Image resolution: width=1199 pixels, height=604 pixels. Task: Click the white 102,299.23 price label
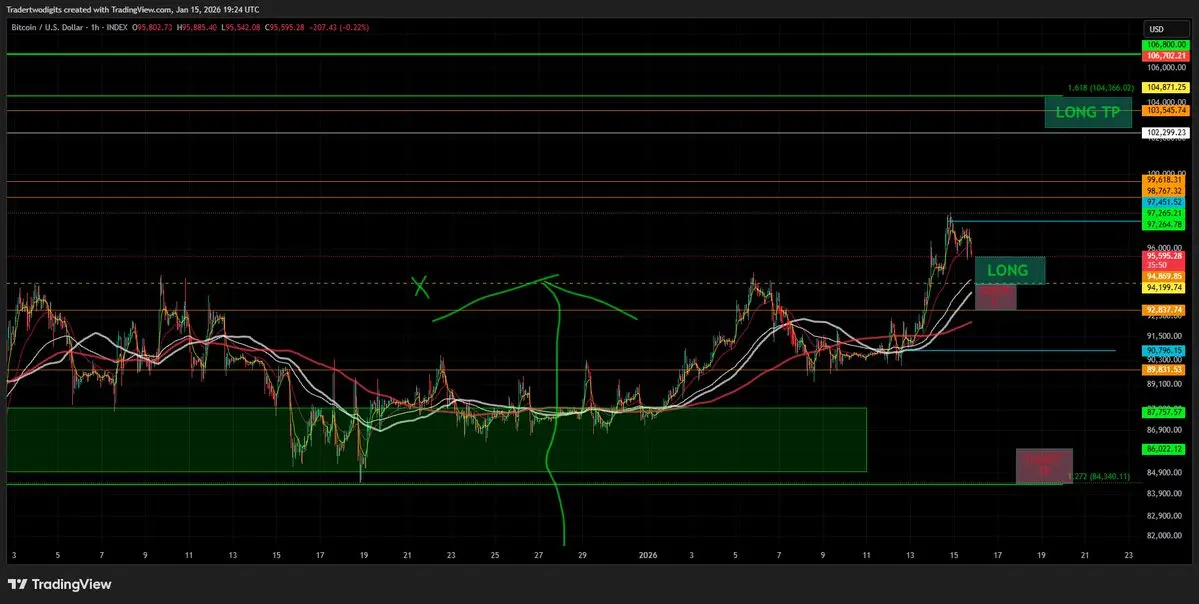[x=1165, y=132]
